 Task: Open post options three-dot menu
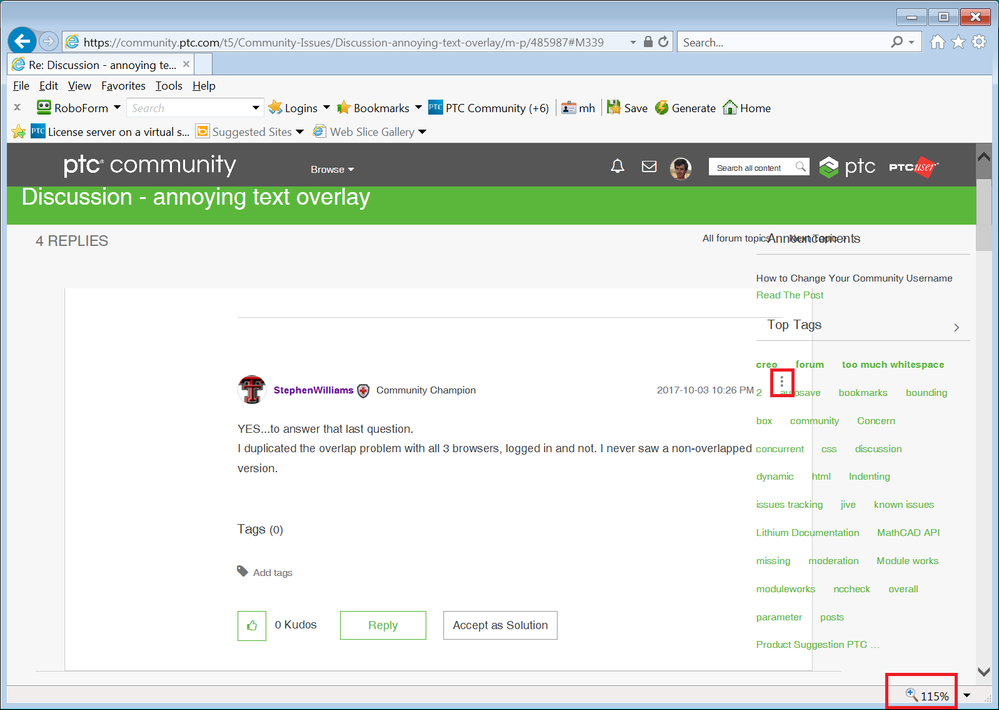tap(782, 382)
